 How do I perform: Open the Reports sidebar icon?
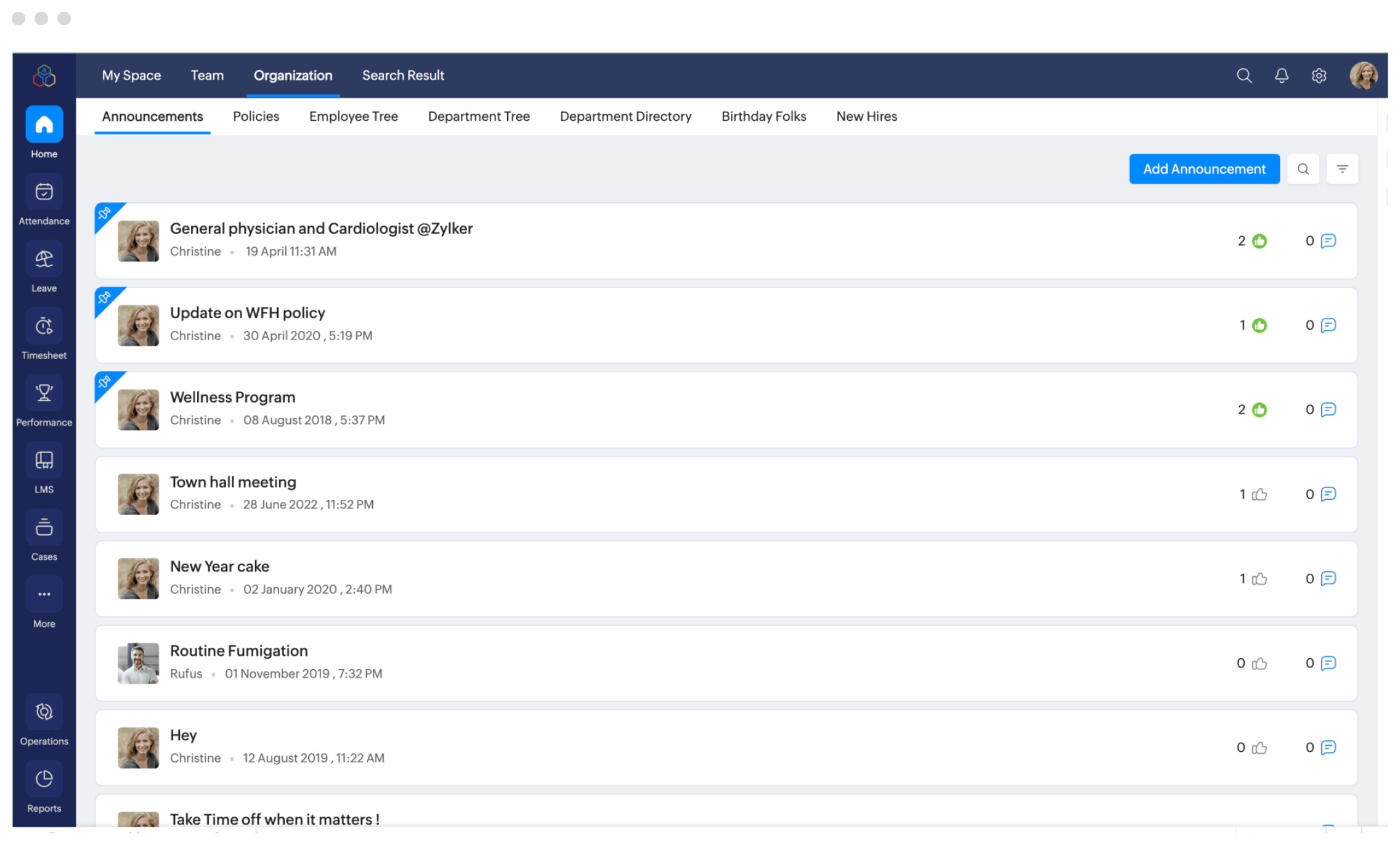44,780
